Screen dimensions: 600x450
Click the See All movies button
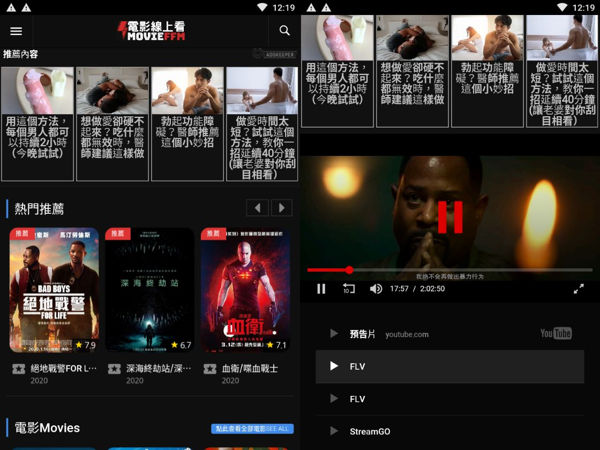pyautogui.click(x=252, y=429)
